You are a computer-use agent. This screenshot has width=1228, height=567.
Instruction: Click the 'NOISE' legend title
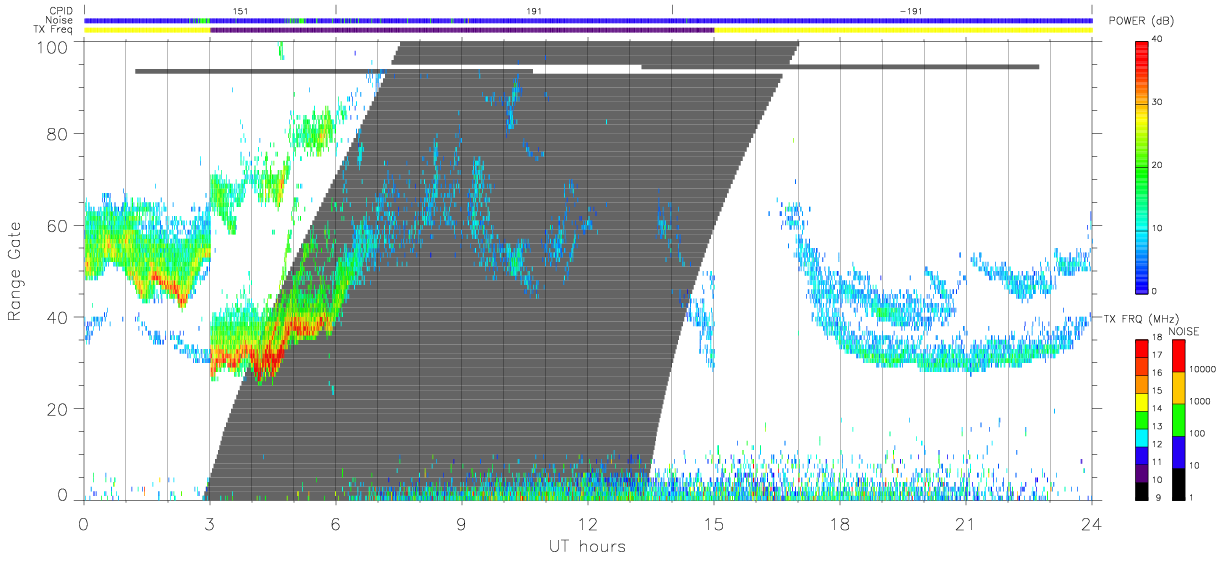pos(1186,331)
